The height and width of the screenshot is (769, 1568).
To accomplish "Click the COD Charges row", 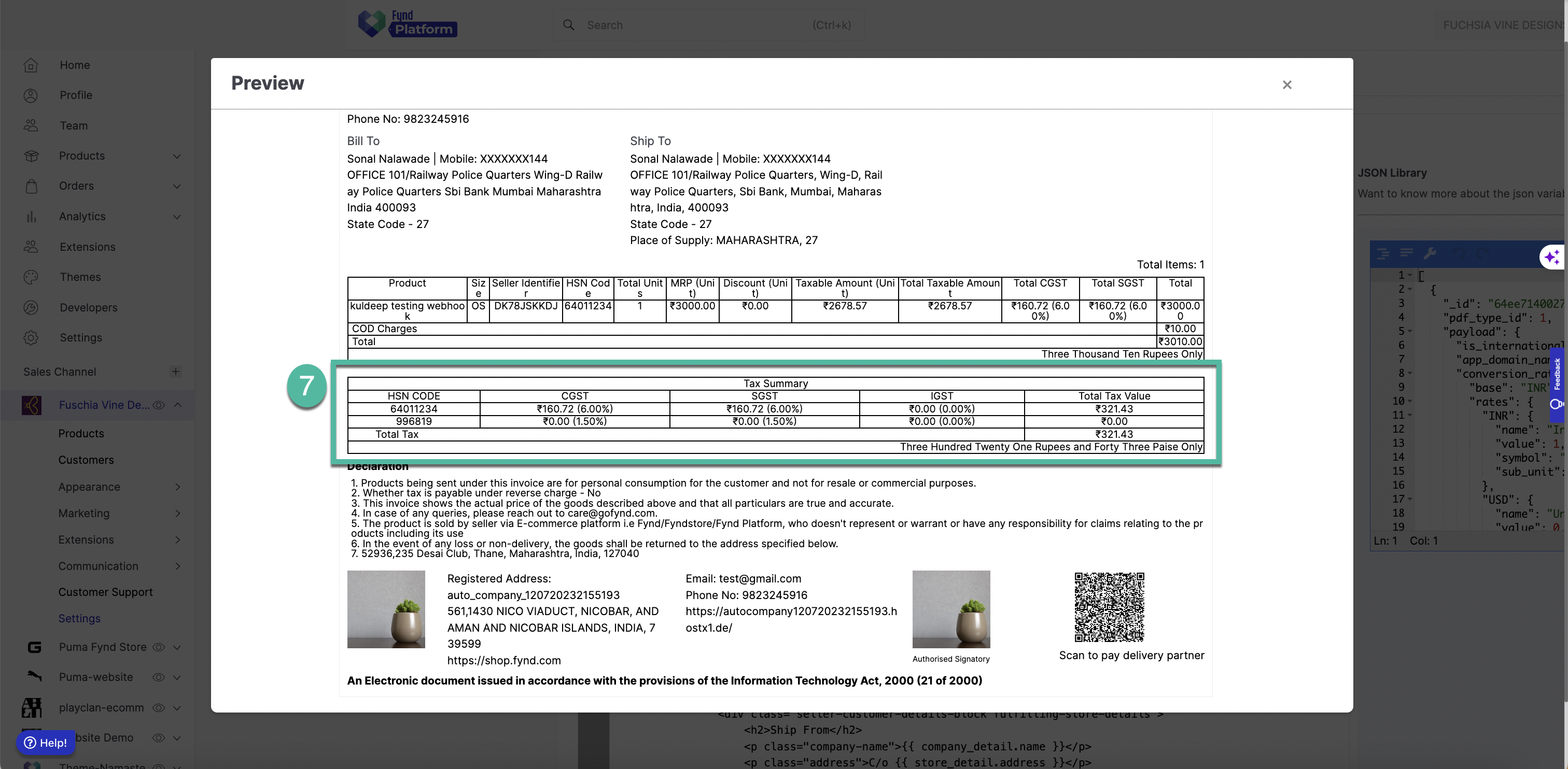I will [x=776, y=329].
